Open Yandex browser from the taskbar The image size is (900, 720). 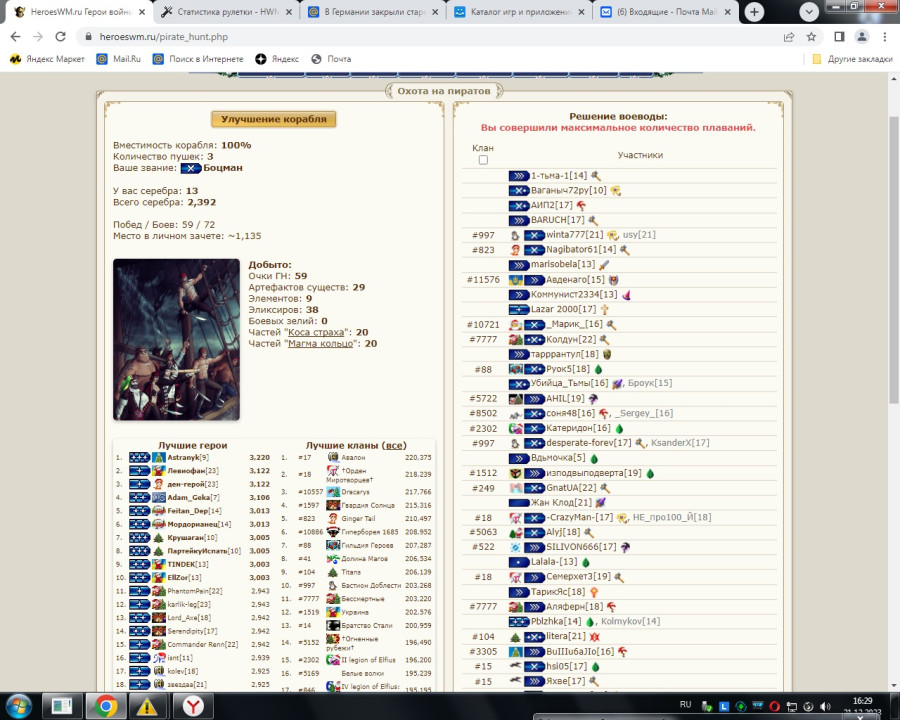(x=193, y=706)
